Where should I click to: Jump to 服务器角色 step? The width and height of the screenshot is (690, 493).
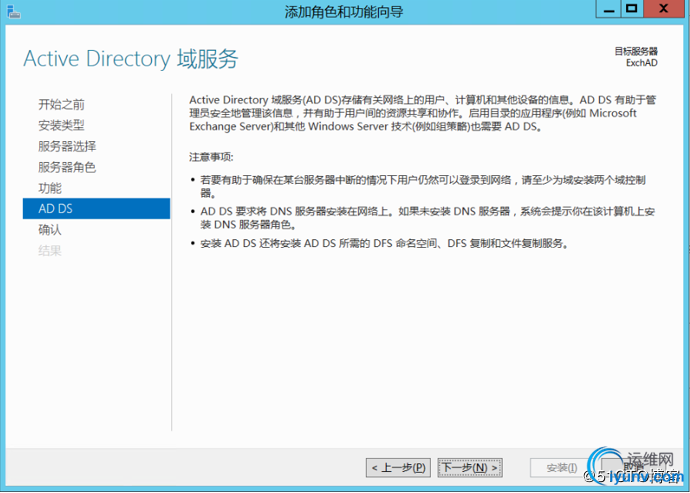67,167
